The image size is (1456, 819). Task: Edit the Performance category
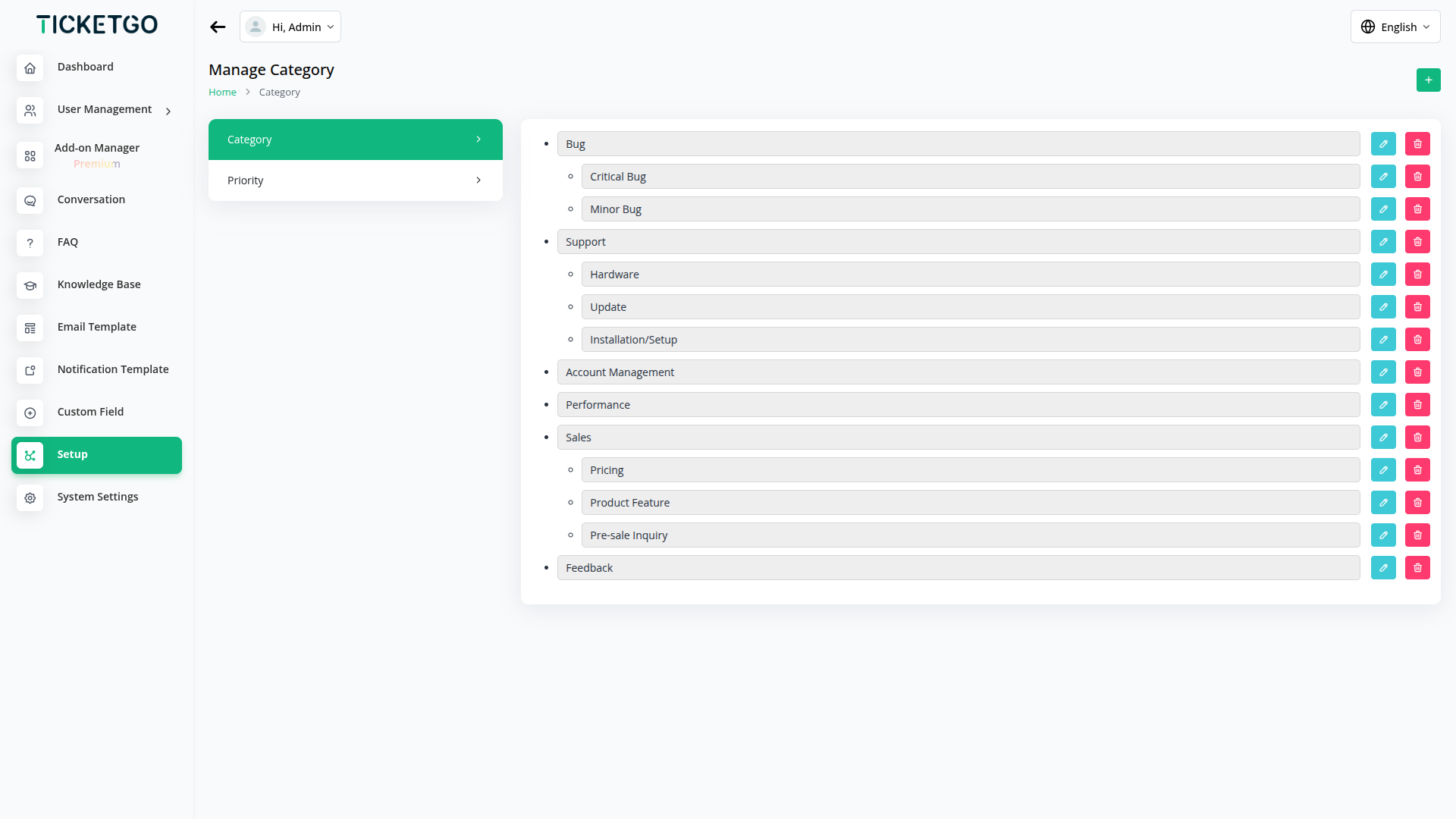click(1383, 405)
